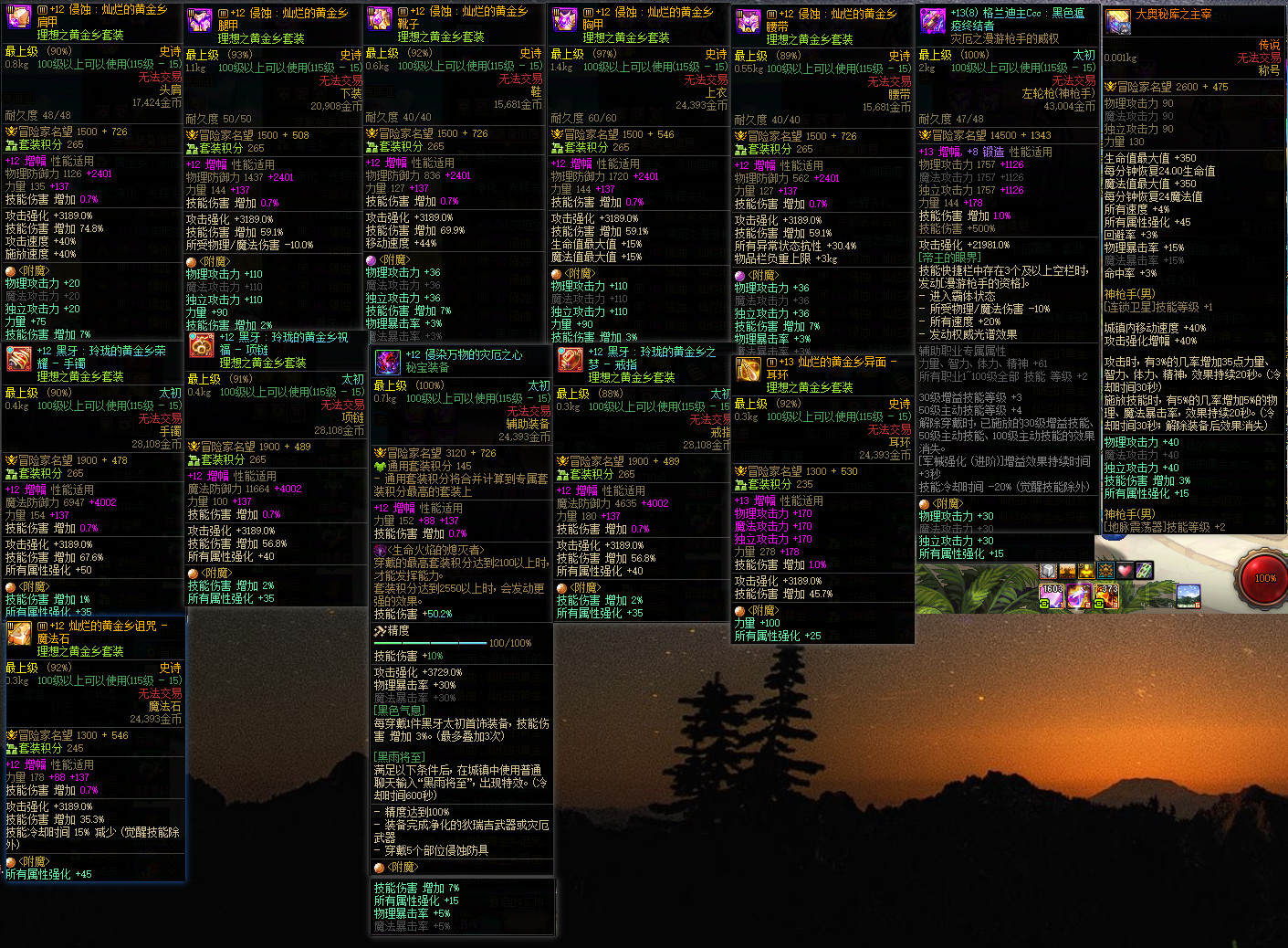The image size is (1288, 948).
Task: Click the 戒指 ring item icon
Action: click(571, 360)
